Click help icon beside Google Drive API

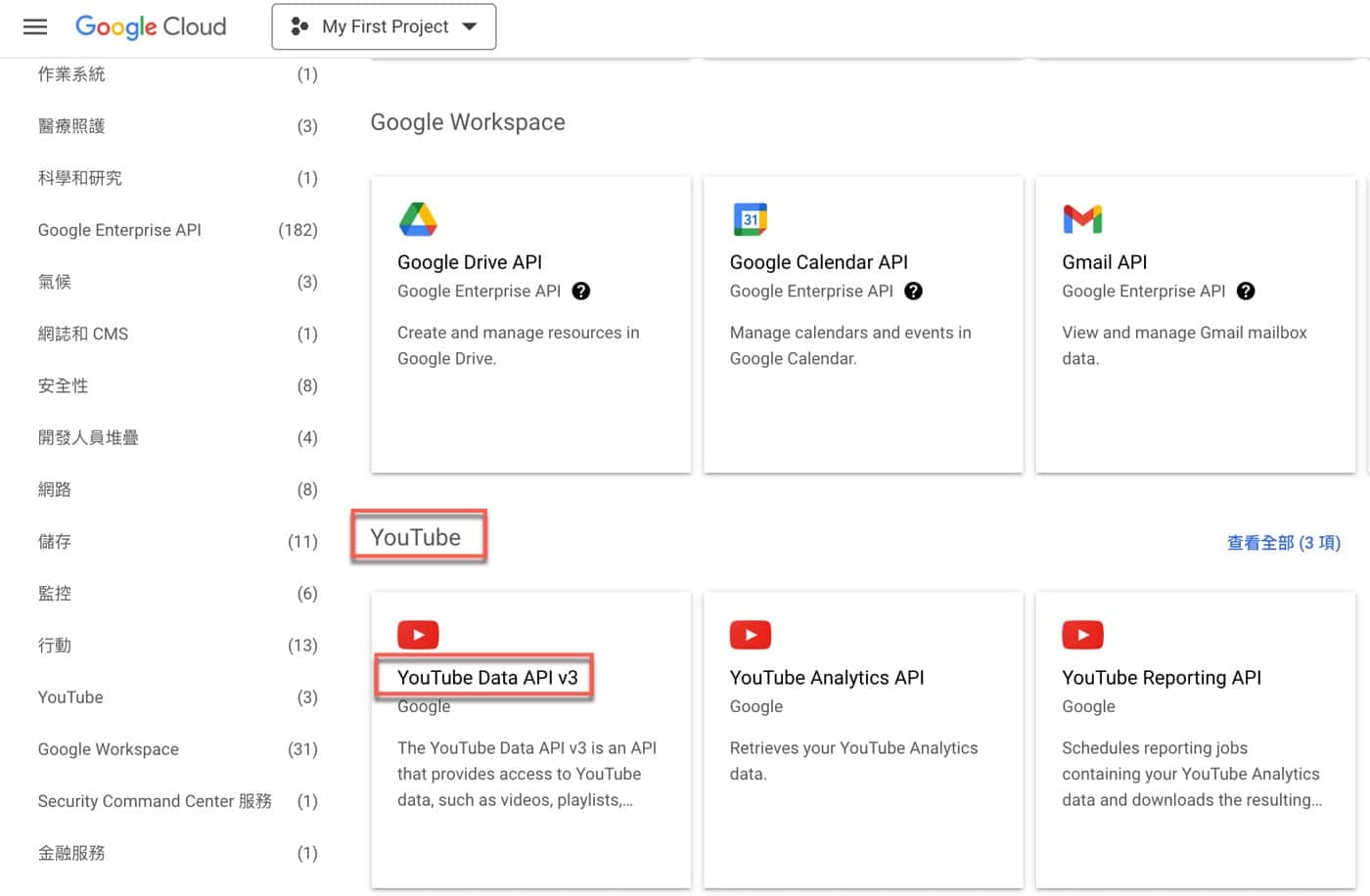pyautogui.click(x=581, y=291)
